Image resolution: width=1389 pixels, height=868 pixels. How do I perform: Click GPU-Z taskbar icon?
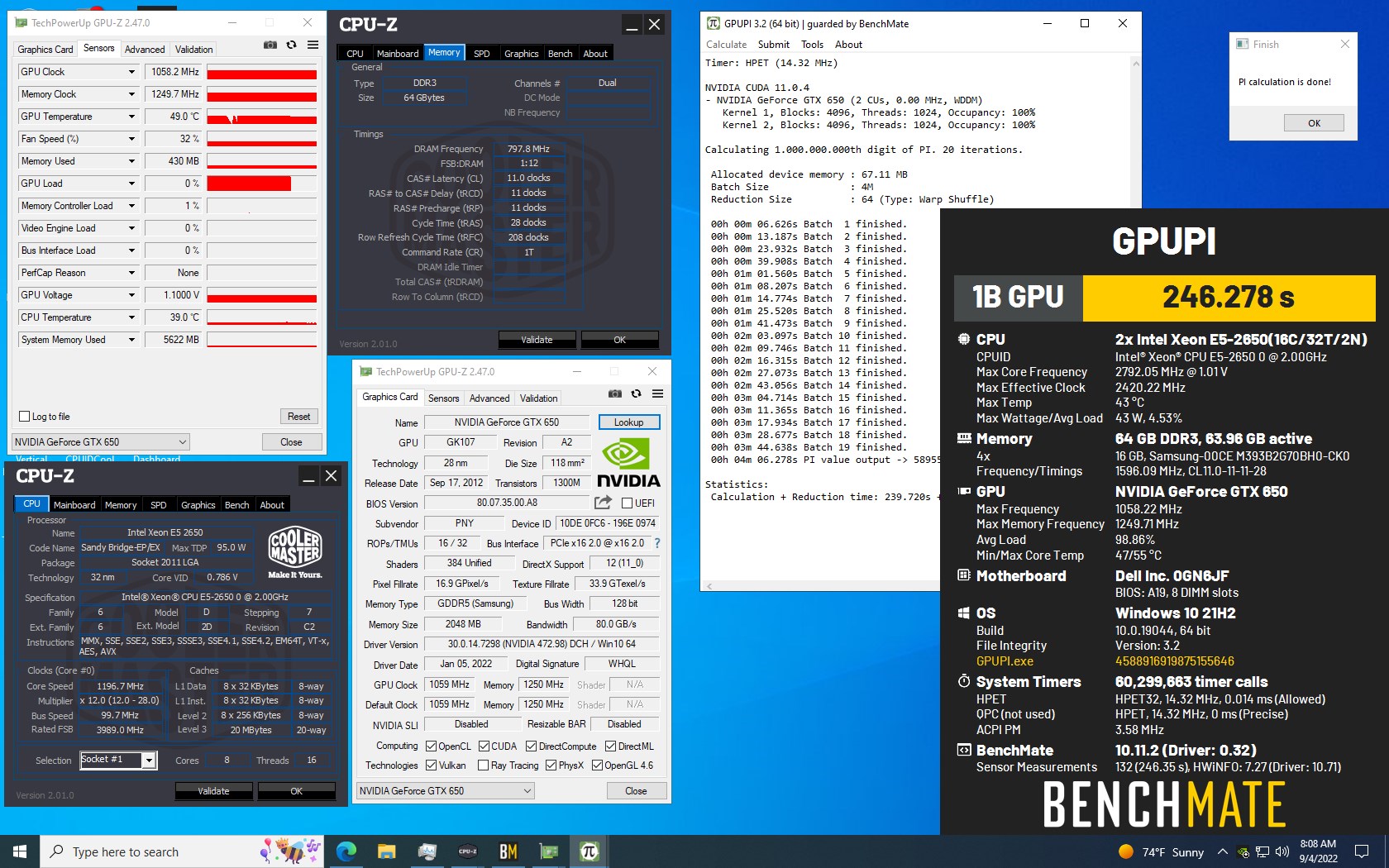point(548,851)
